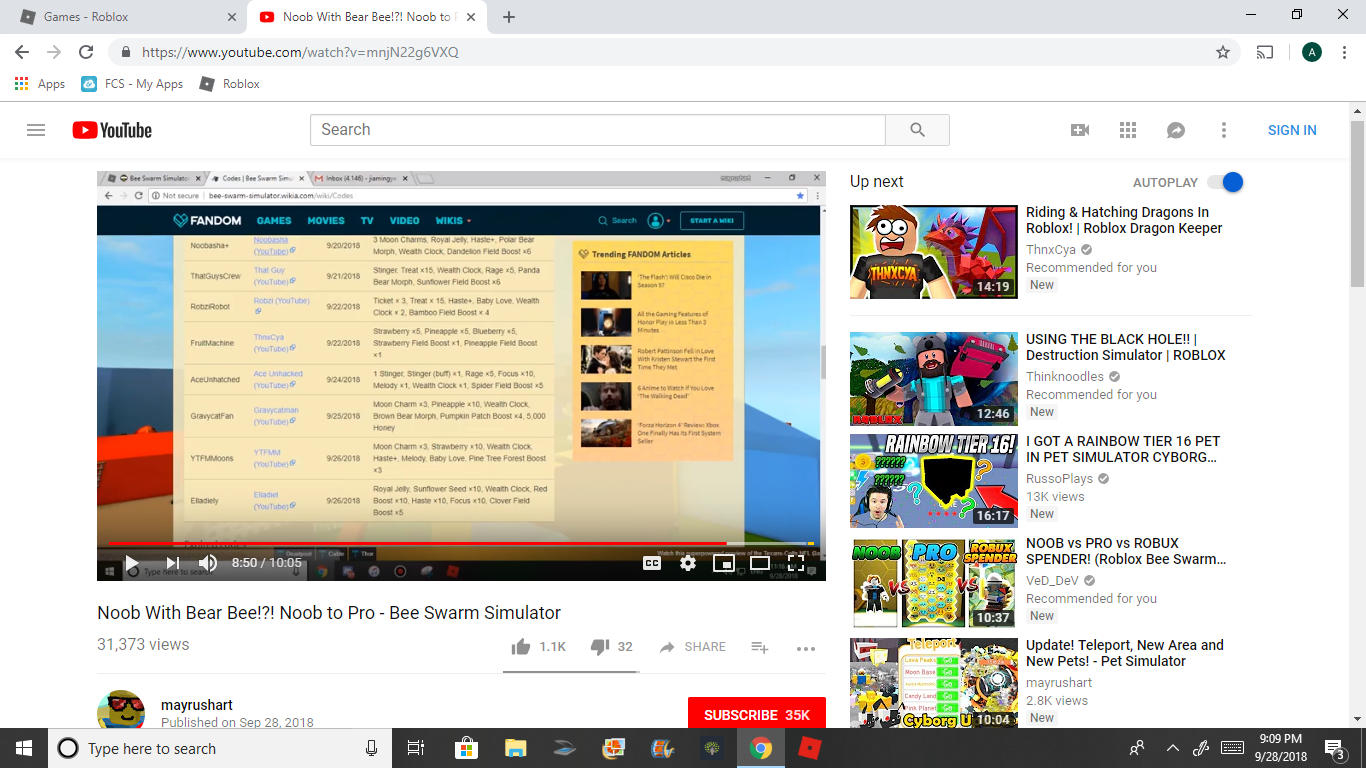Open the Roblox bookmark
1366x768 pixels.
click(229, 84)
